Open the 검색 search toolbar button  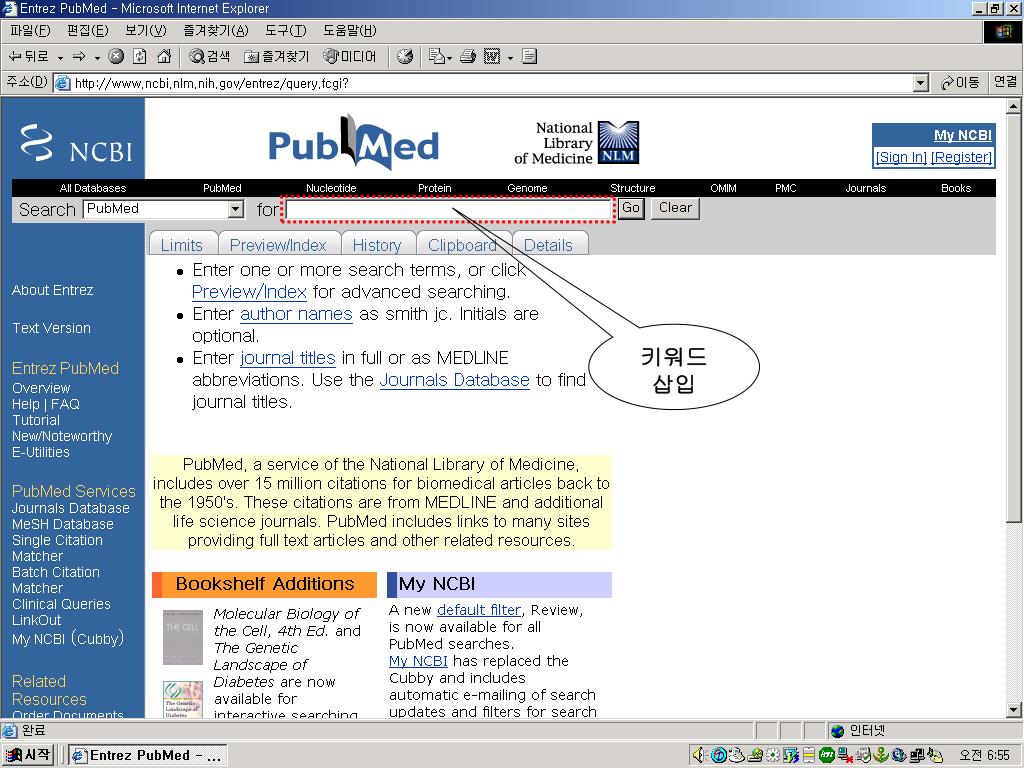[x=209, y=57]
